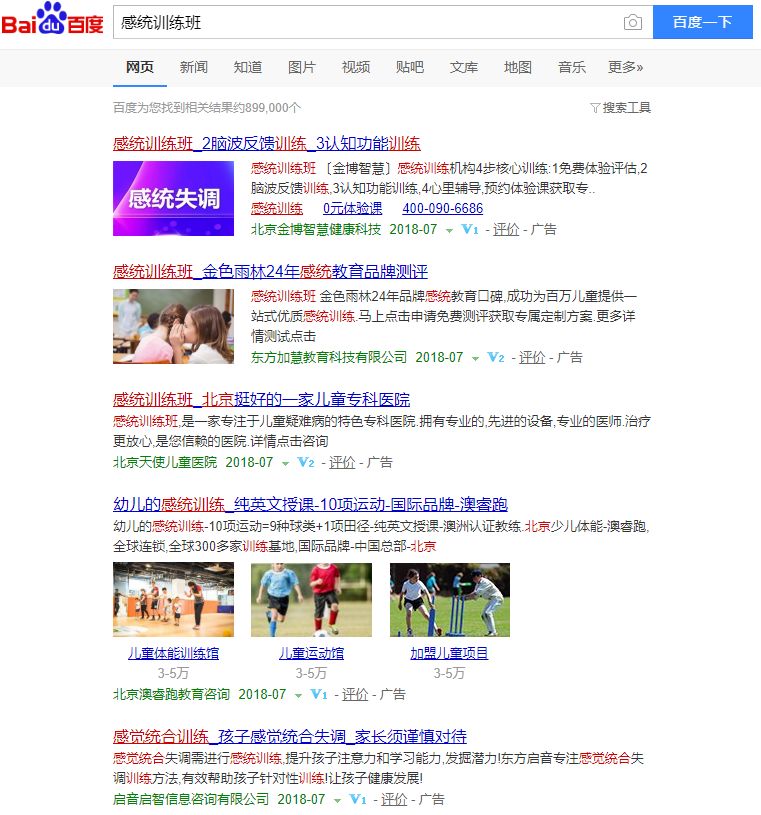The width and height of the screenshot is (761, 815).
Task: Open result 幼儿的感统训练_纯英文授课-10项运动
Action: [310, 504]
